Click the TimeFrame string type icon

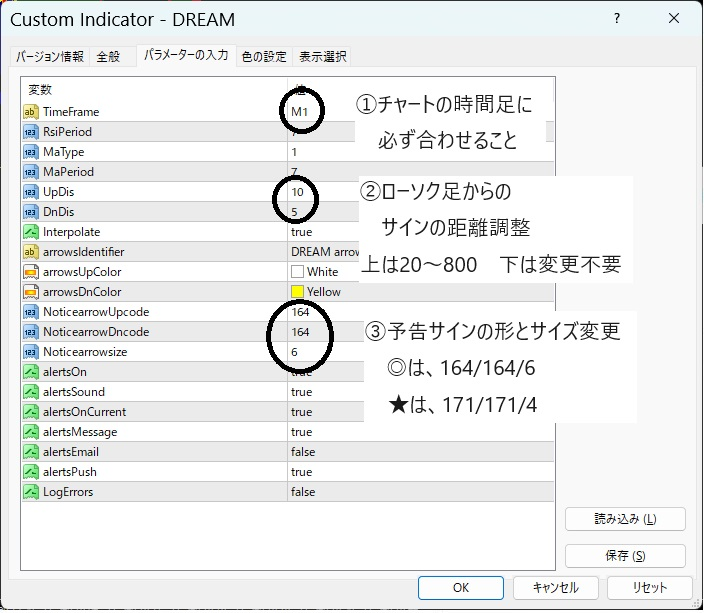pyautogui.click(x=31, y=111)
